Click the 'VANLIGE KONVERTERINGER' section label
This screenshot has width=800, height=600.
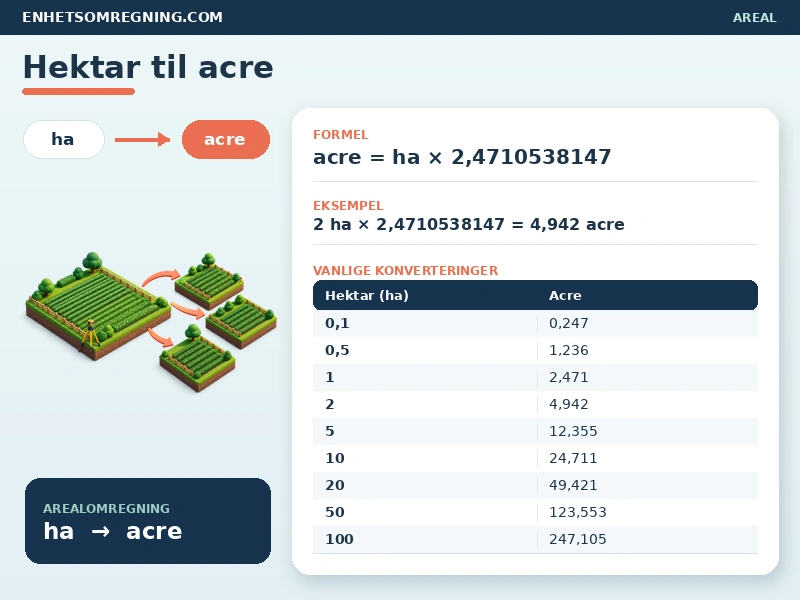(406, 270)
